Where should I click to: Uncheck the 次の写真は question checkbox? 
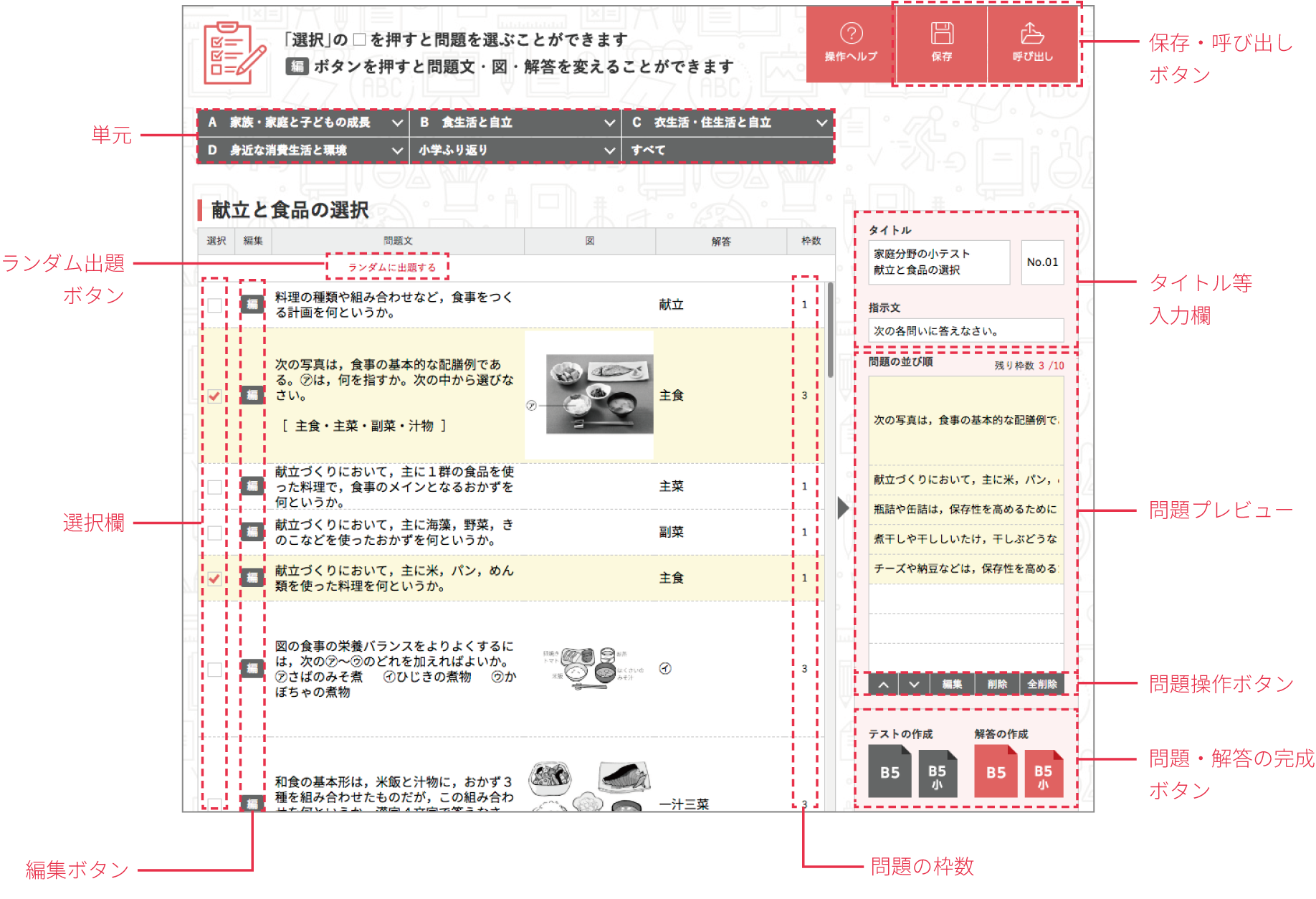[214, 396]
